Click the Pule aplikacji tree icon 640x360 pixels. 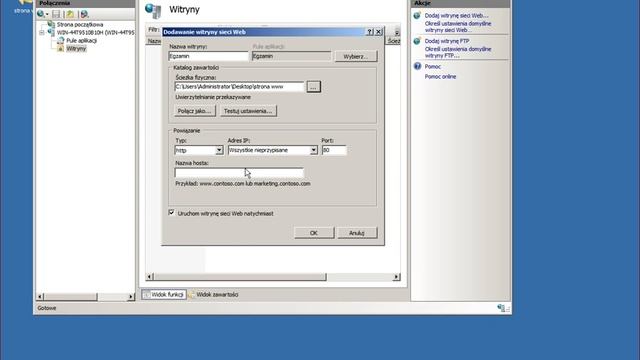coord(60,40)
